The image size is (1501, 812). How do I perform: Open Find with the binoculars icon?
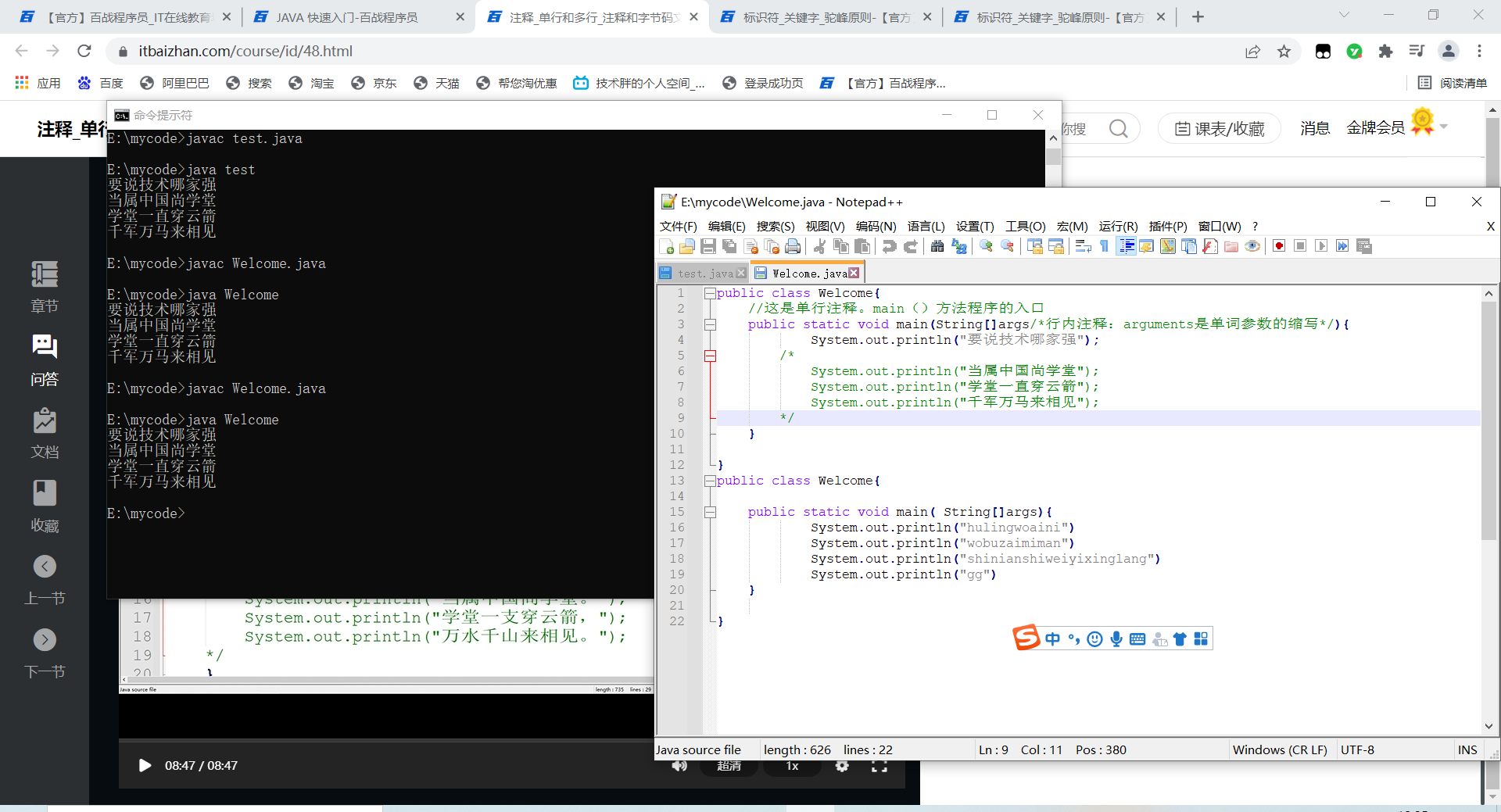(x=937, y=247)
